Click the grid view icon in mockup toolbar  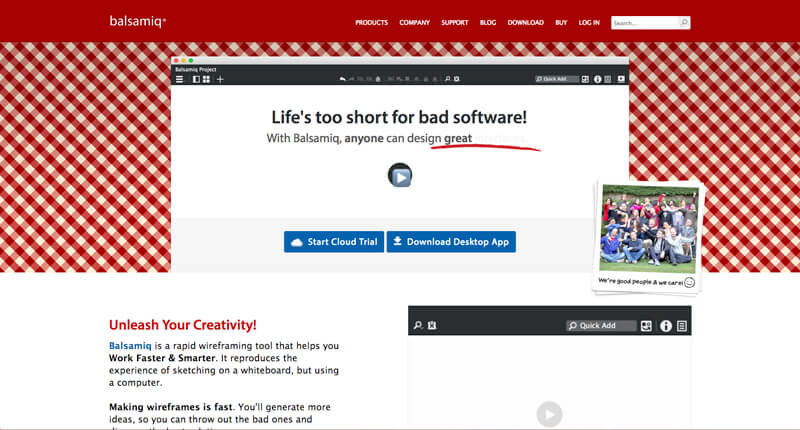tap(206, 79)
